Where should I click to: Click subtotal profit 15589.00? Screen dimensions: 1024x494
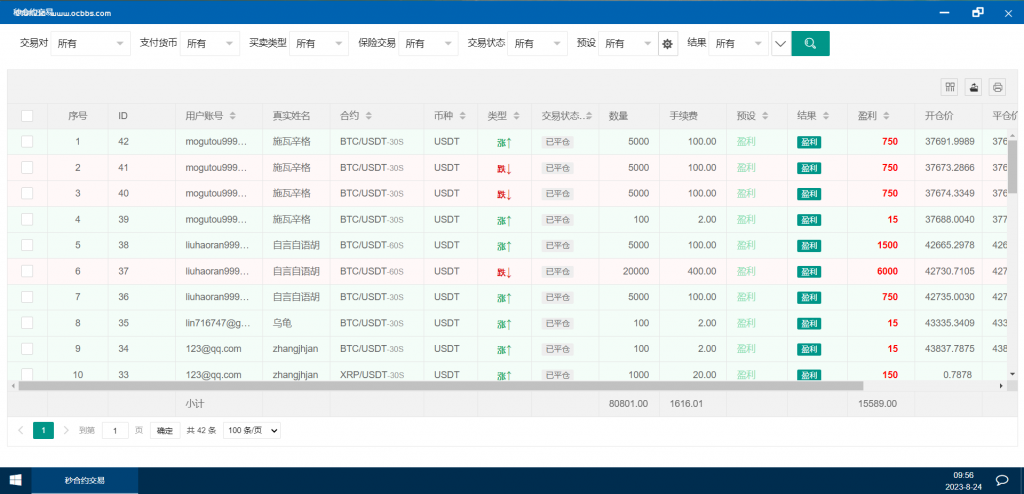tap(877, 404)
